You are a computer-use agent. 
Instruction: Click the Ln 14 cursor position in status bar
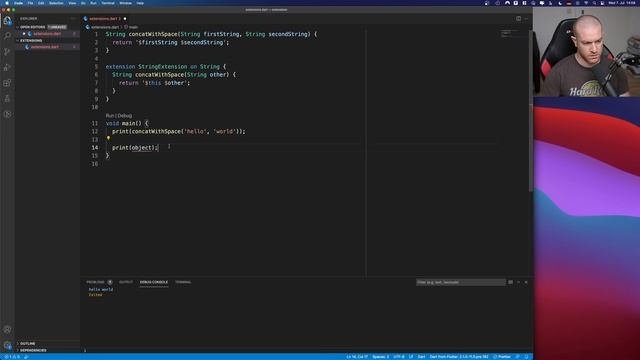pos(357,357)
